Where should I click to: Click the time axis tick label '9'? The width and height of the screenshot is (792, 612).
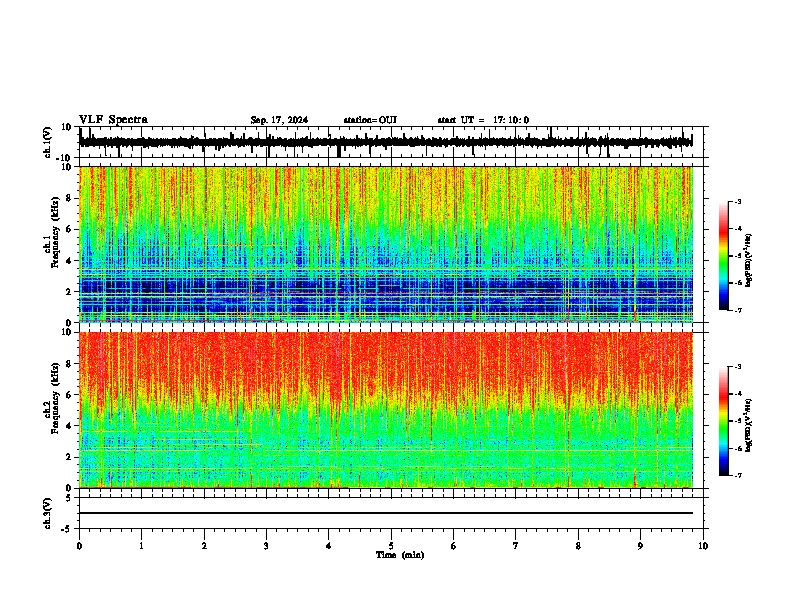[640, 546]
